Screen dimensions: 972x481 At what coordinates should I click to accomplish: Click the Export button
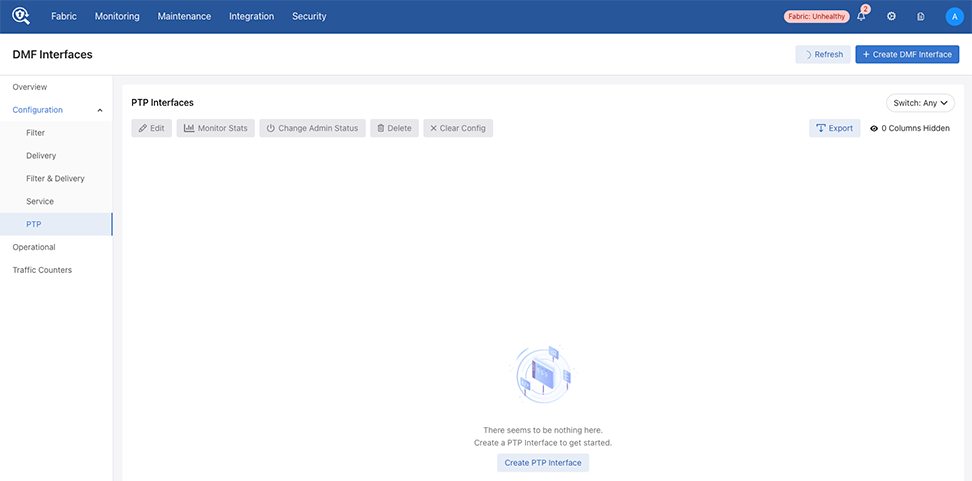point(834,128)
